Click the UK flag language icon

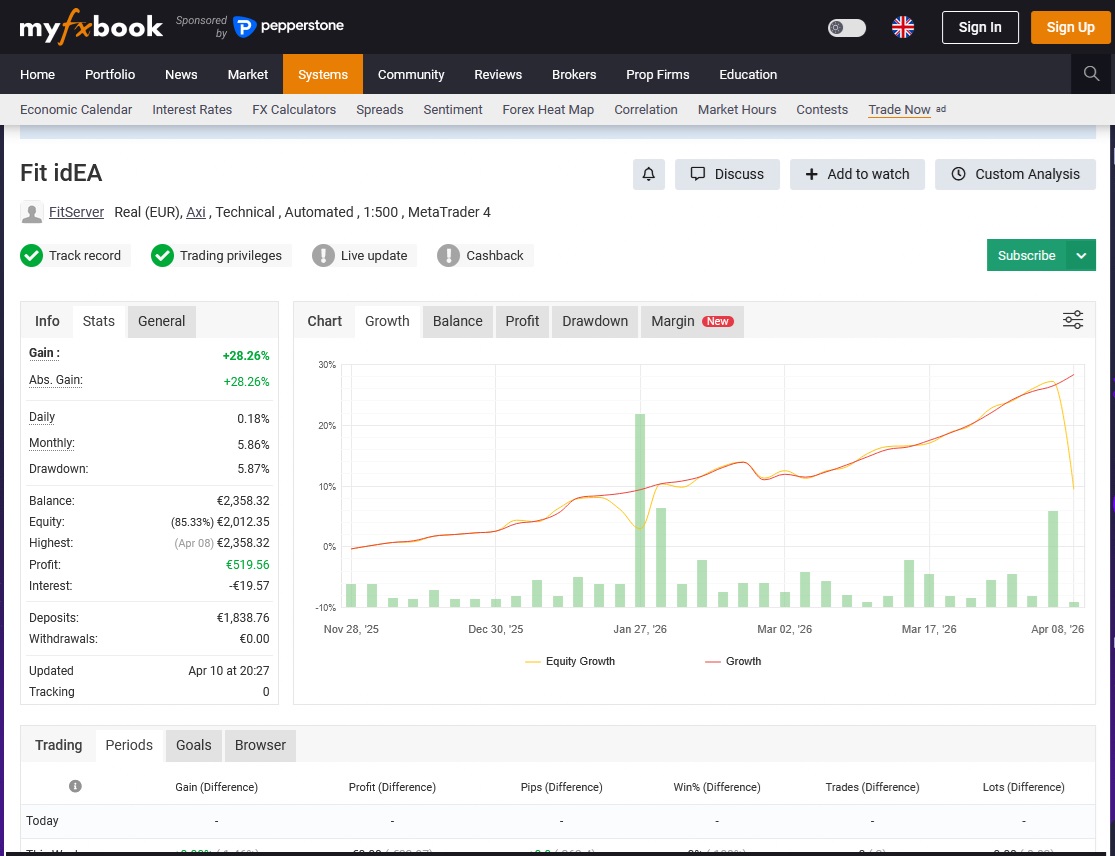(x=903, y=27)
